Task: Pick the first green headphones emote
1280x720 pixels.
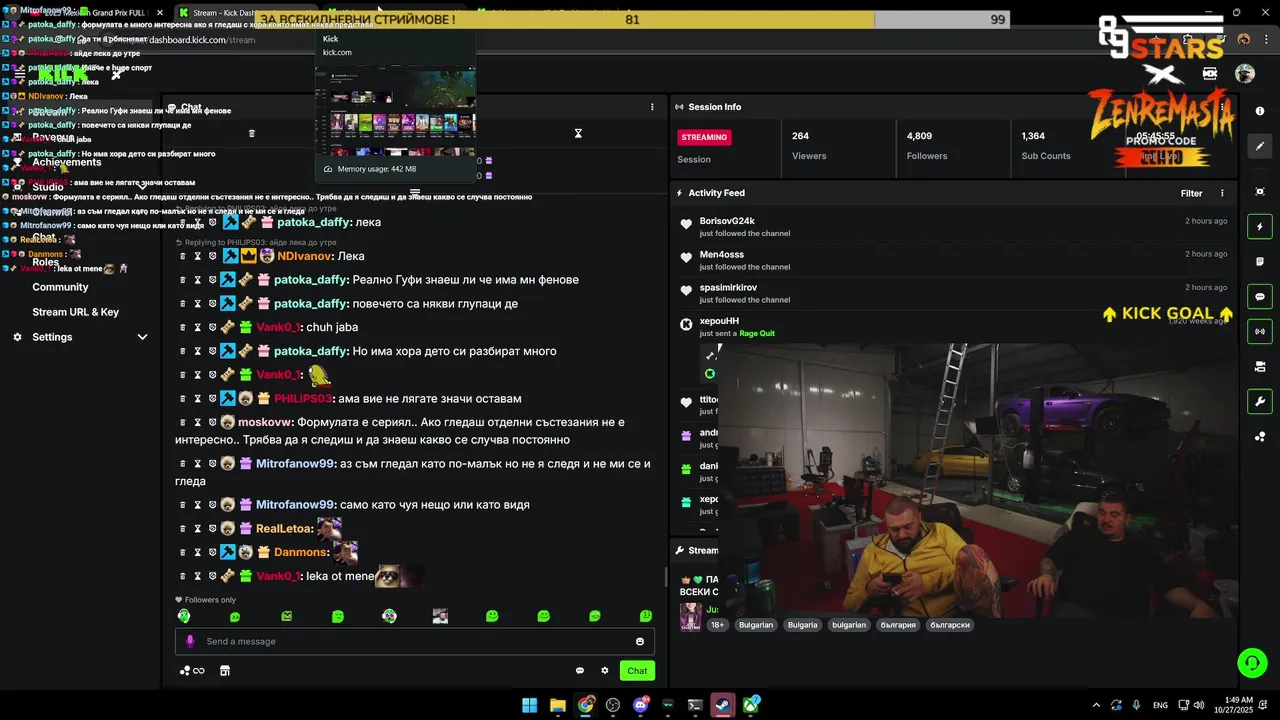Action: coord(184,616)
